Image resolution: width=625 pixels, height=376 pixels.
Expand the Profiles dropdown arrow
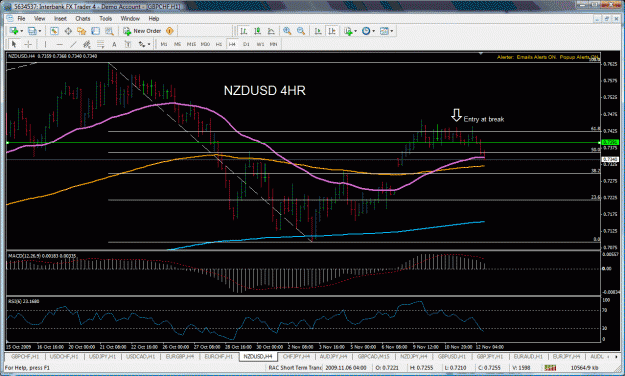[39, 31]
